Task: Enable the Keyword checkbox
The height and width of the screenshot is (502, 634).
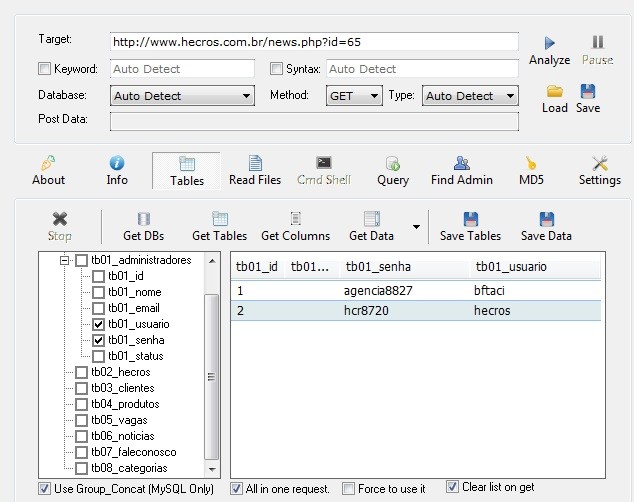Action: [44, 68]
